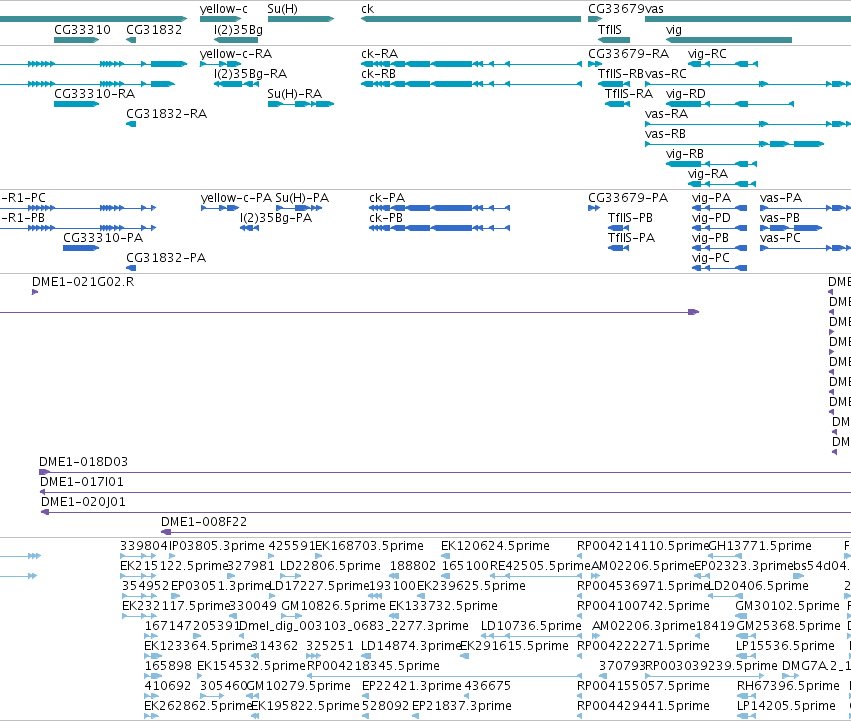
Task: Click the DME1-008F22 clone label
Action: point(204,522)
